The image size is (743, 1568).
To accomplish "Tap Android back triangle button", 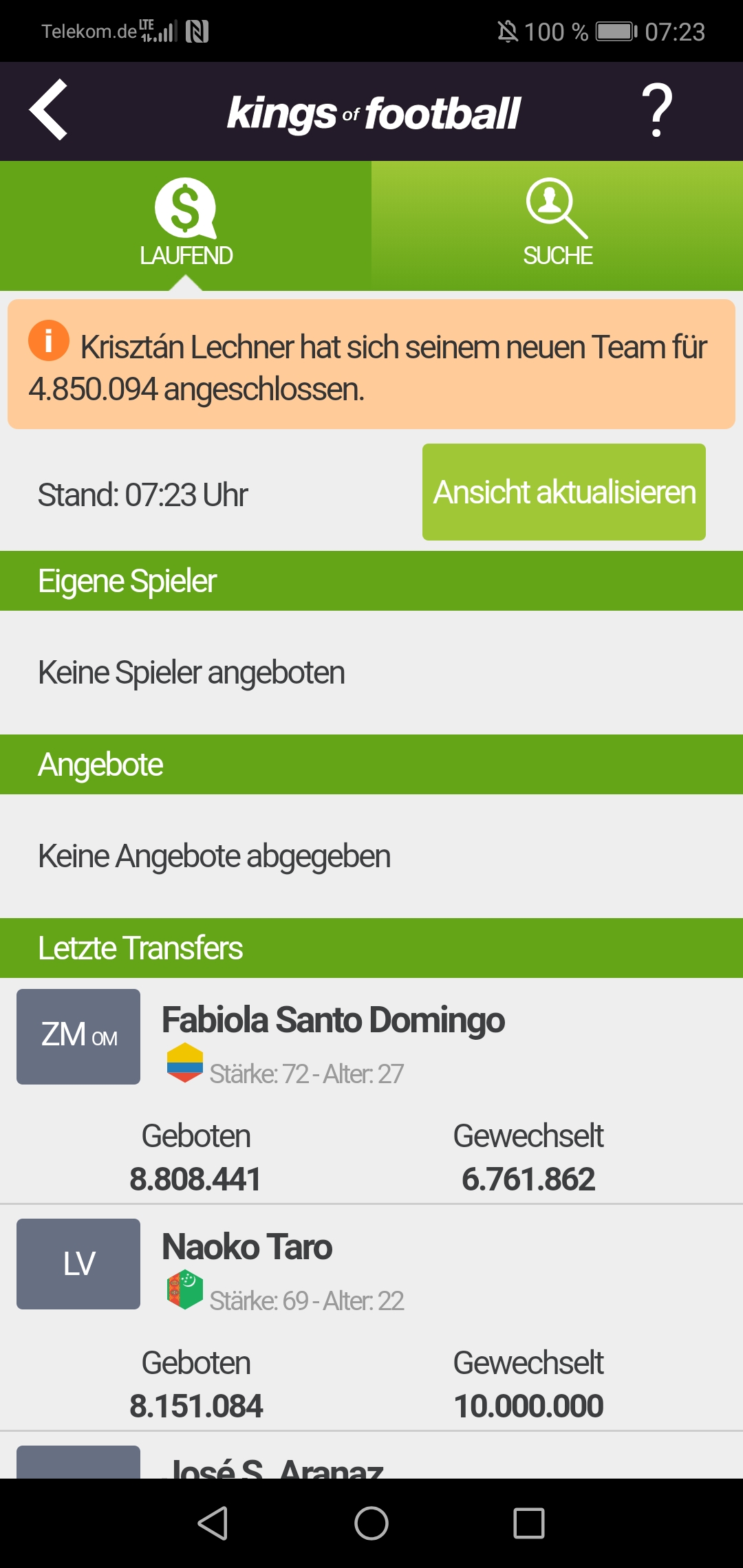I will point(213,1523).
